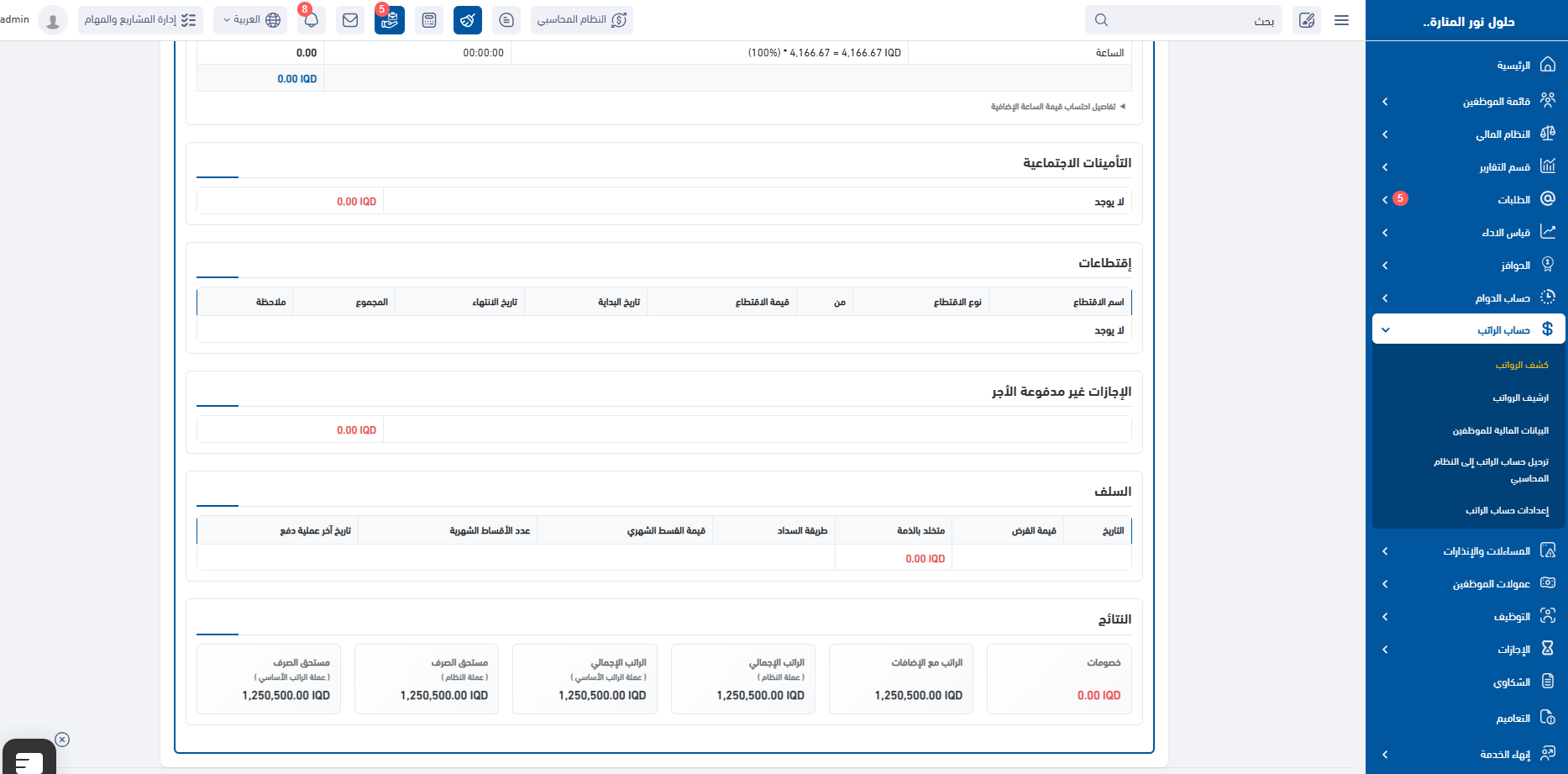This screenshot has width=1568, height=774.
Task: Open ارشيف الرواتب submenu item
Action: pyautogui.click(x=1521, y=398)
